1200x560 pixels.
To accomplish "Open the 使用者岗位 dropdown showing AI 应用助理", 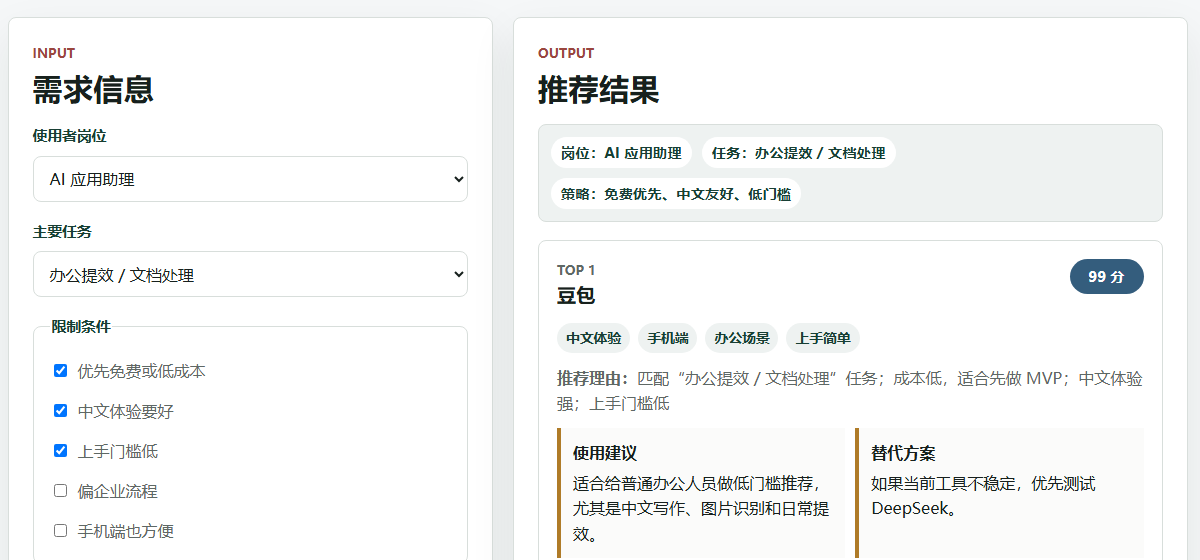I will pyautogui.click(x=250, y=179).
